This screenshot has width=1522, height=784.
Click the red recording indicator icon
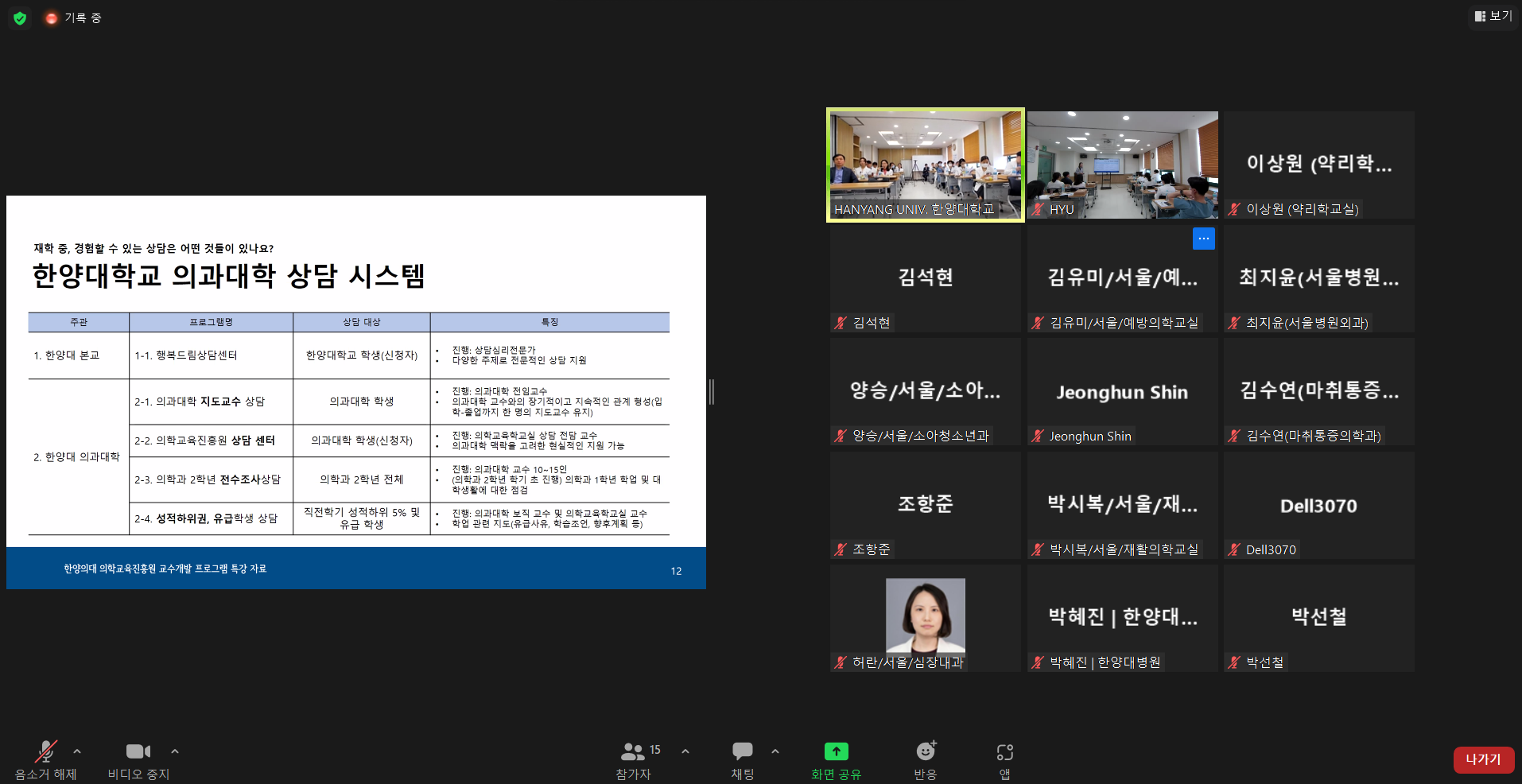pyautogui.click(x=52, y=17)
